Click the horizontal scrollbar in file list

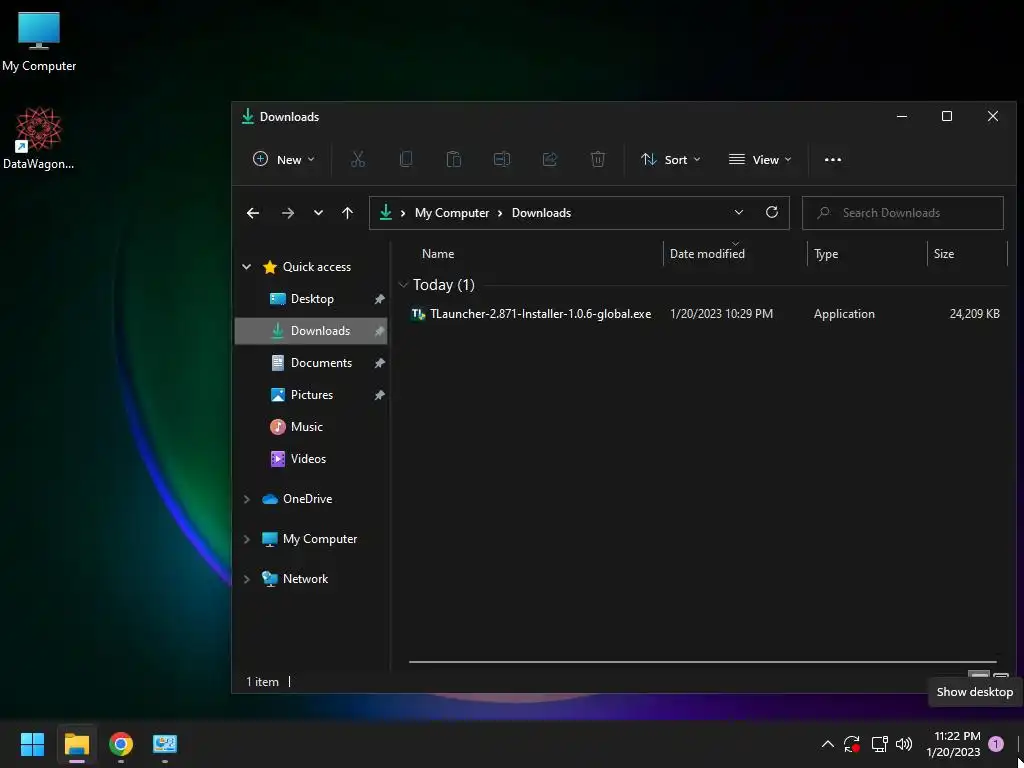(703, 662)
